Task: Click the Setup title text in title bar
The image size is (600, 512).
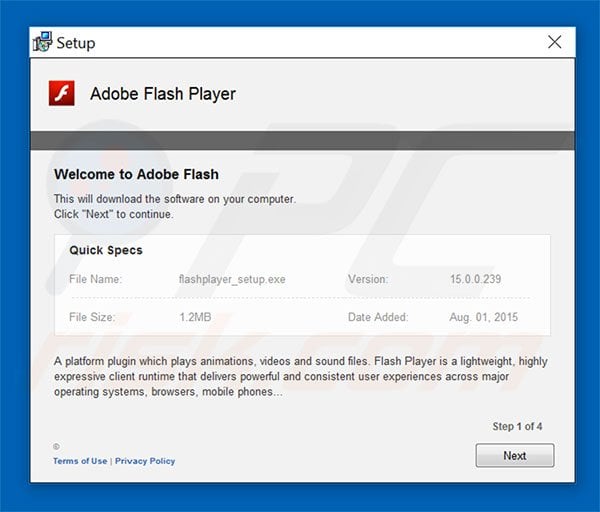Action: (x=76, y=43)
